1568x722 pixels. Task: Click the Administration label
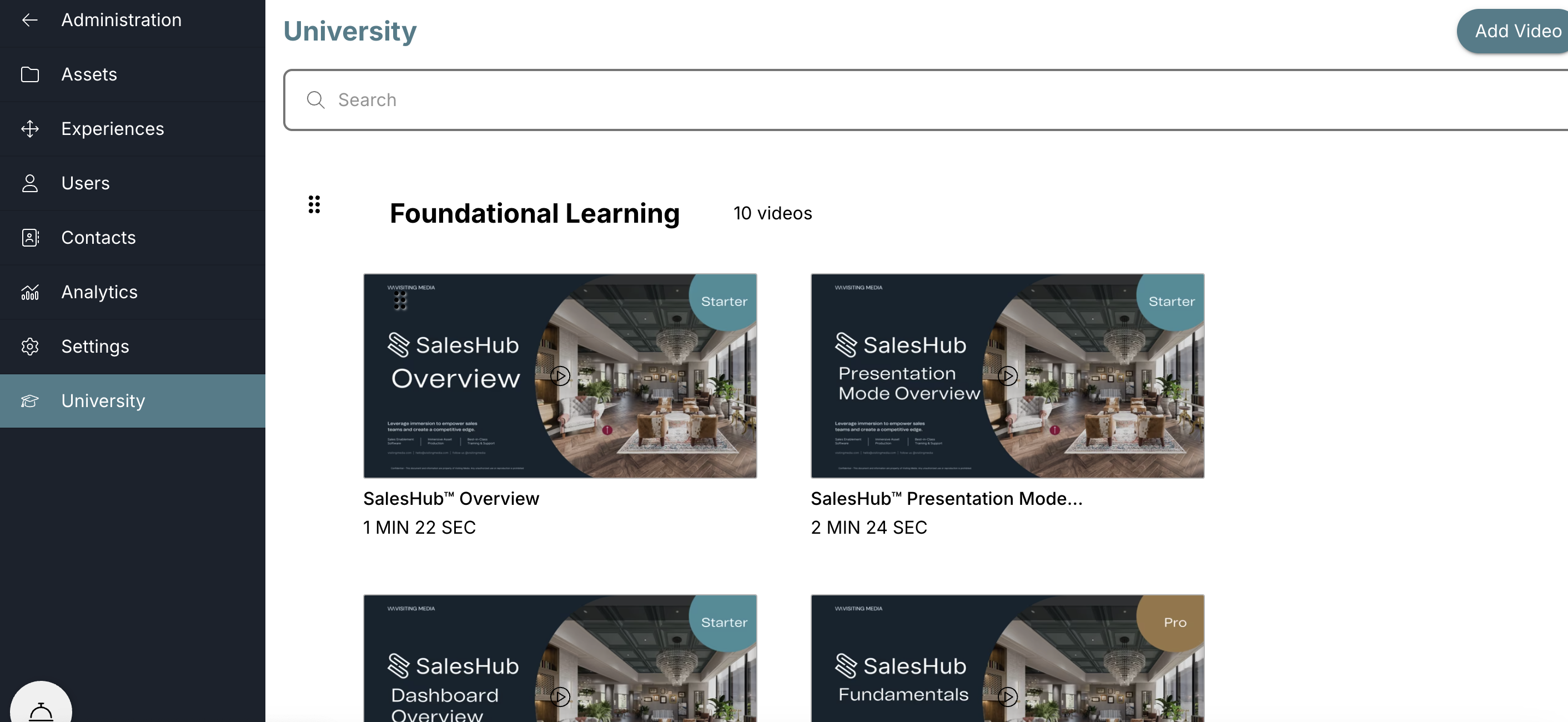pos(121,20)
